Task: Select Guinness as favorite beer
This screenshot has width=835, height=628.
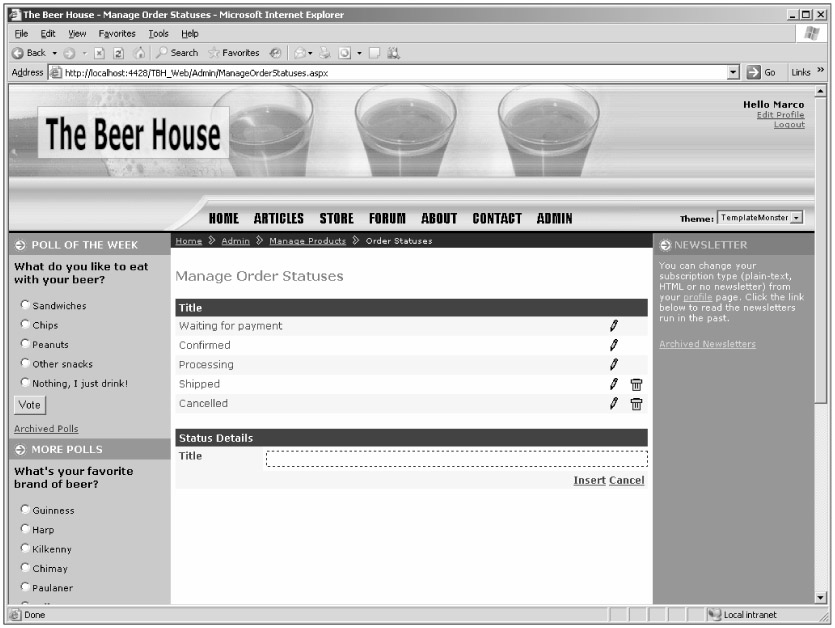Action: [25, 510]
